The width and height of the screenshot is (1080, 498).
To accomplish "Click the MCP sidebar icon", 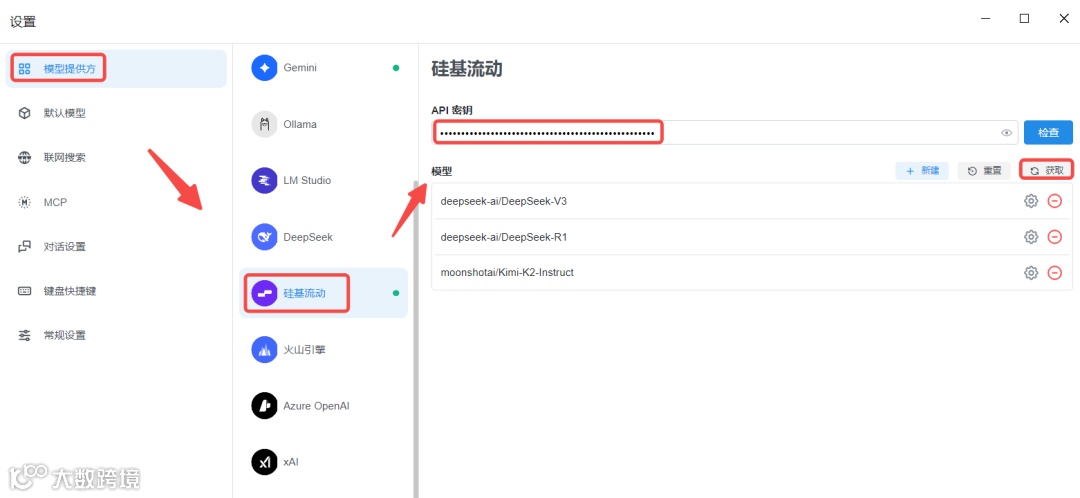I will [x=25, y=203].
